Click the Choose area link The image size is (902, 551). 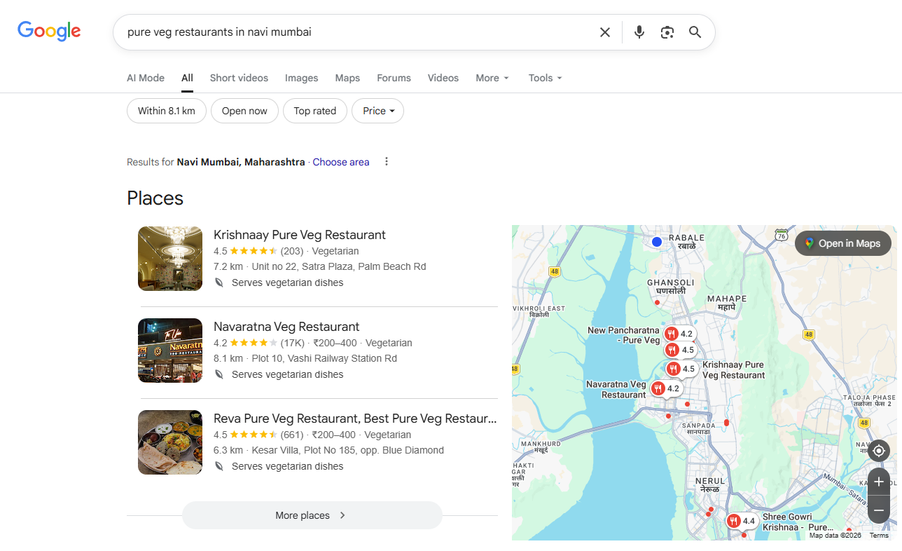pos(341,162)
